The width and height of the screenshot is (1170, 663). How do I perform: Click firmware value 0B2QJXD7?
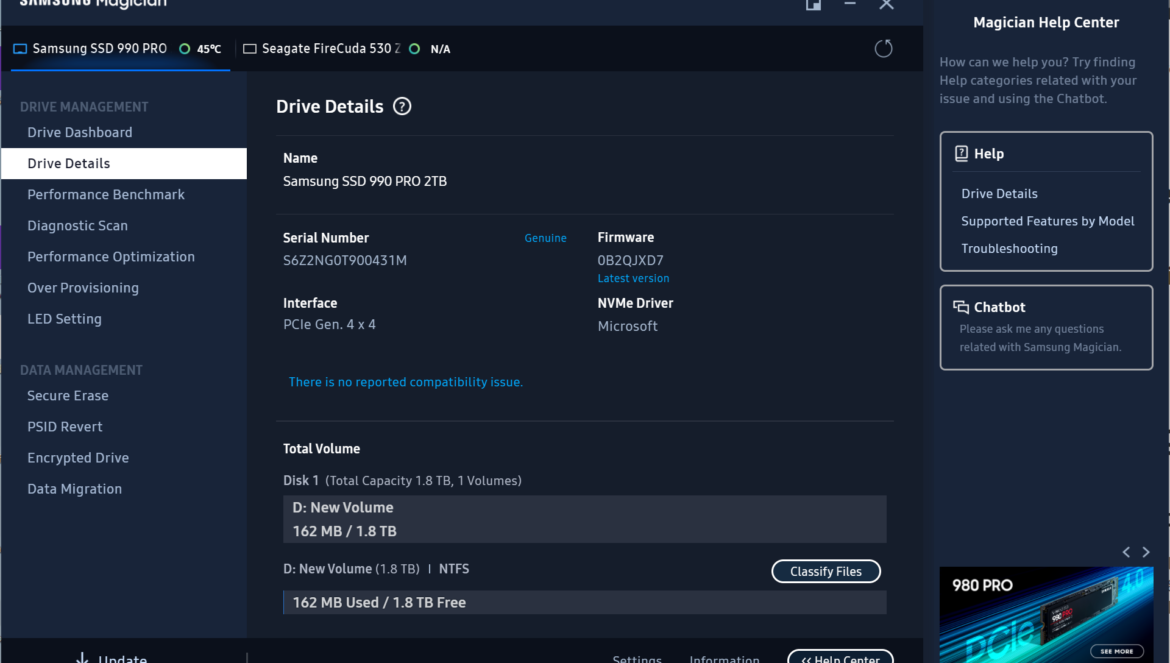631,260
